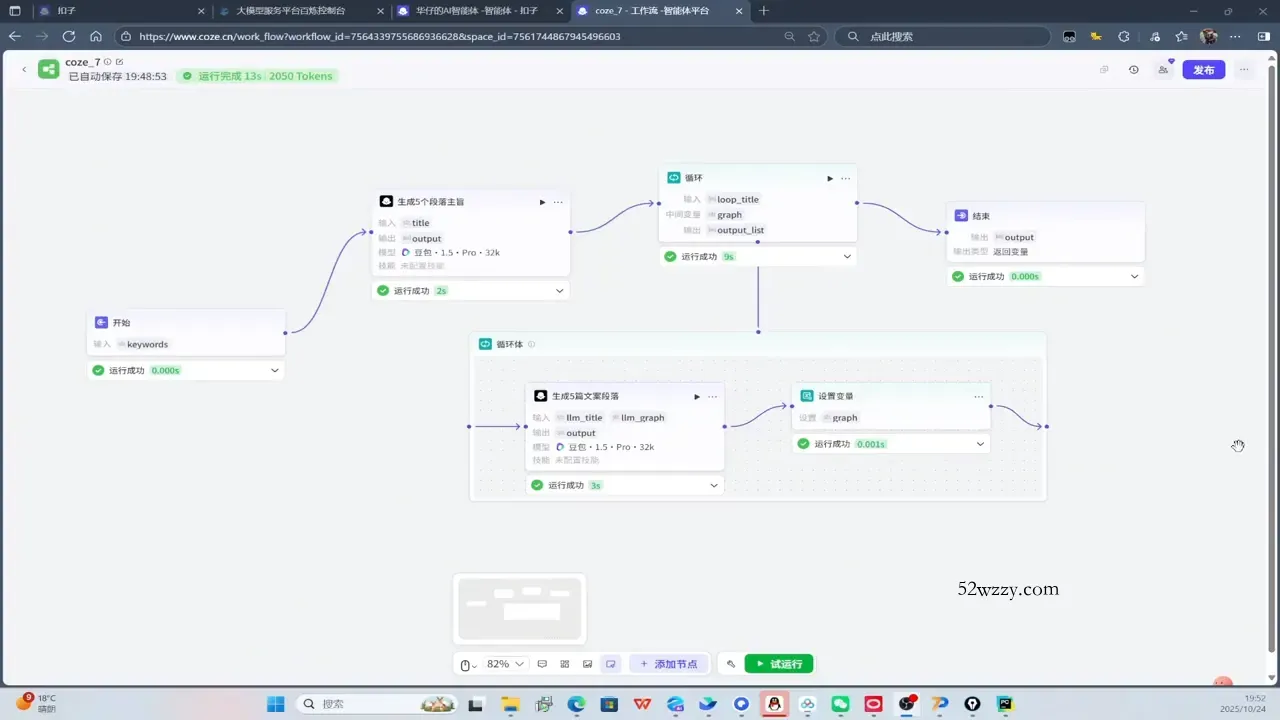Image resolution: width=1280 pixels, height=720 pixels.
Task: Expand the 循环 node run result
Action: 847,256
